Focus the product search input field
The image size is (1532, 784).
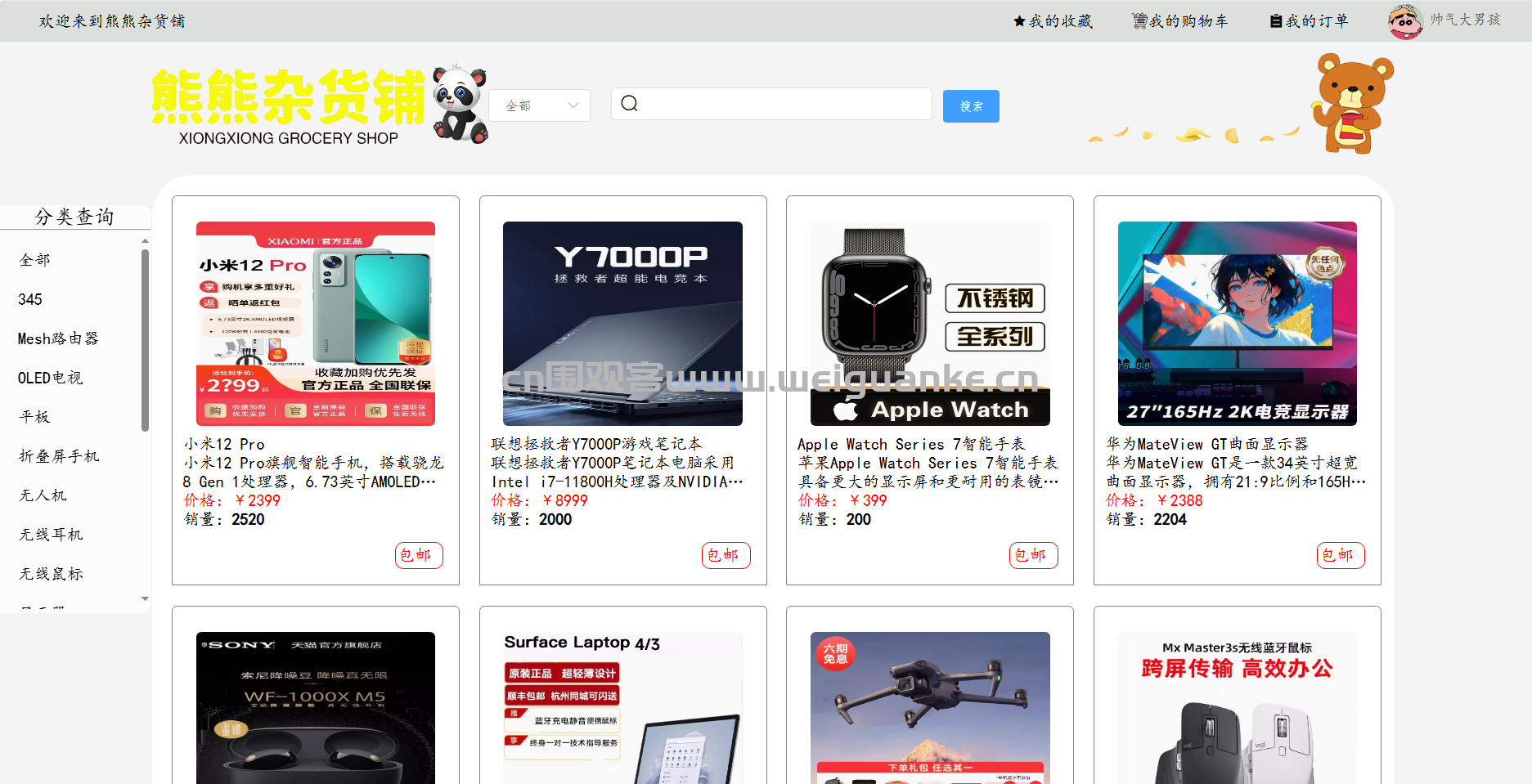[x=771, y=104]
